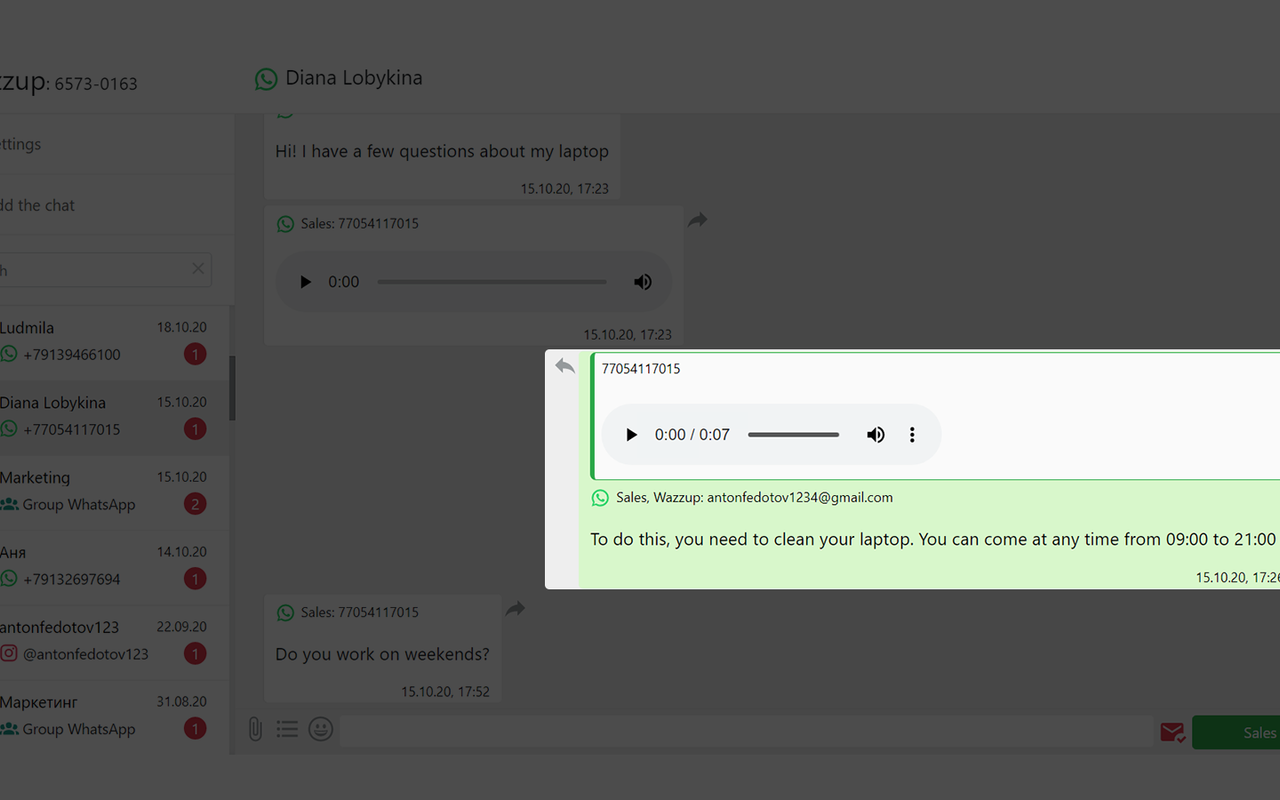Seek in the 17:23 audio track

coord(492,282)
